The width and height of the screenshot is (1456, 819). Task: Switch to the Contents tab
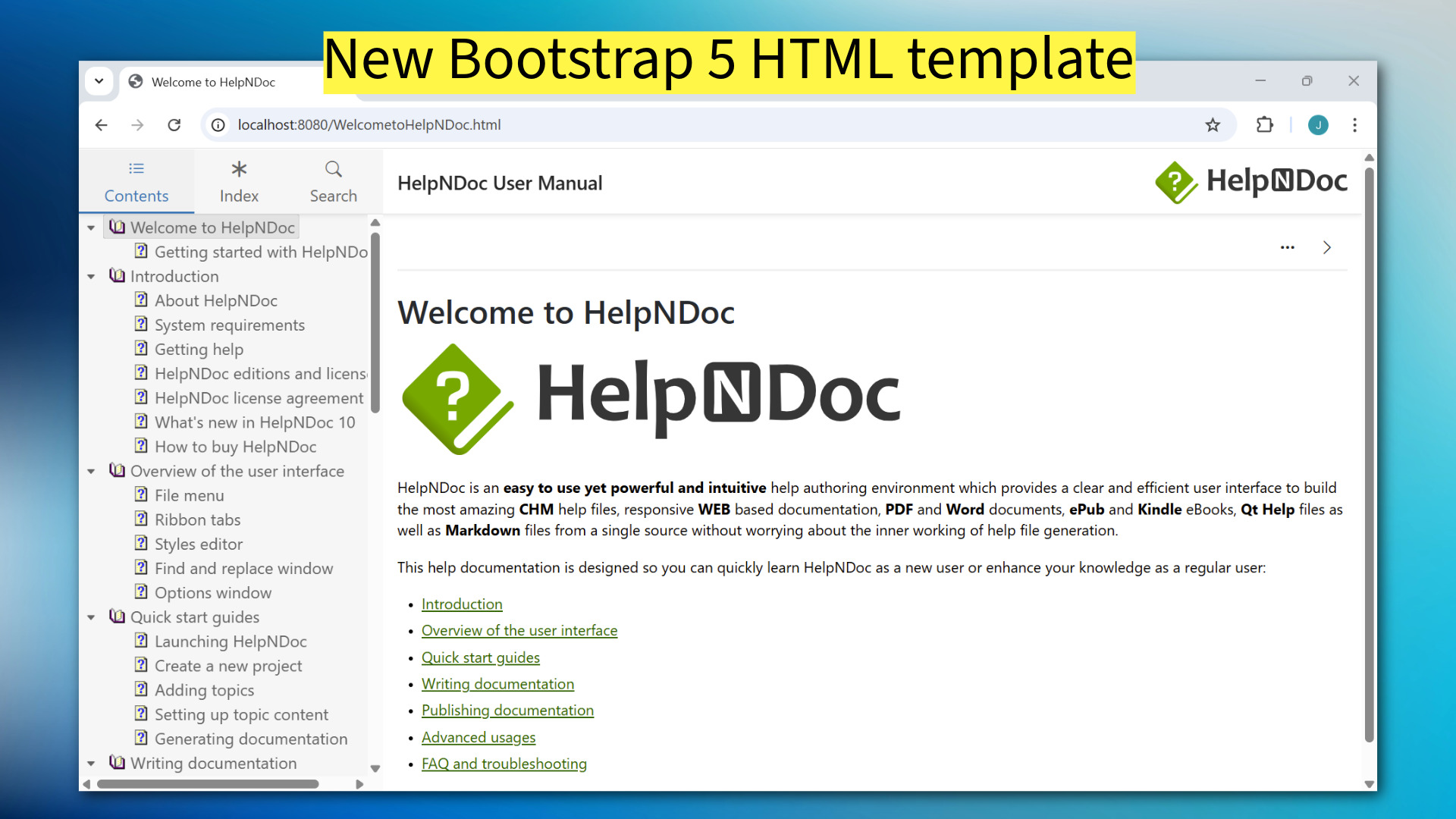[x=136, y=182]
